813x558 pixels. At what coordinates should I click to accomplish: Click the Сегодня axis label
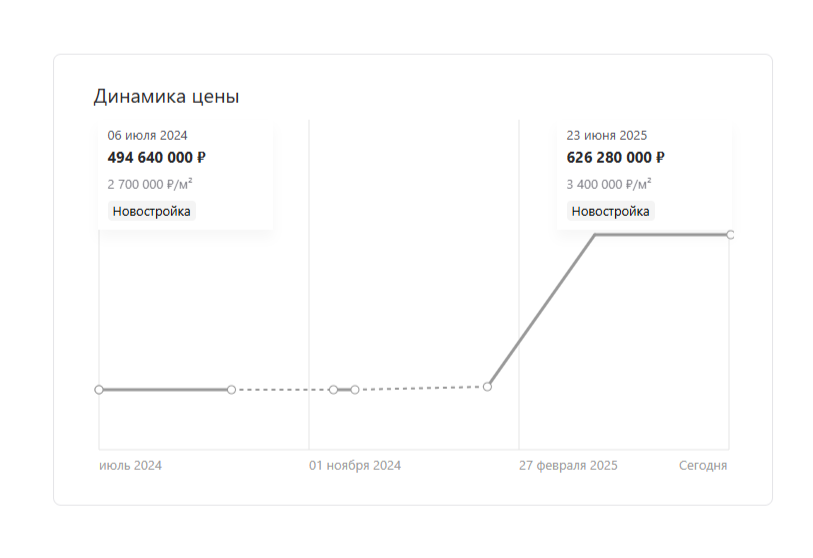[703, 466]
